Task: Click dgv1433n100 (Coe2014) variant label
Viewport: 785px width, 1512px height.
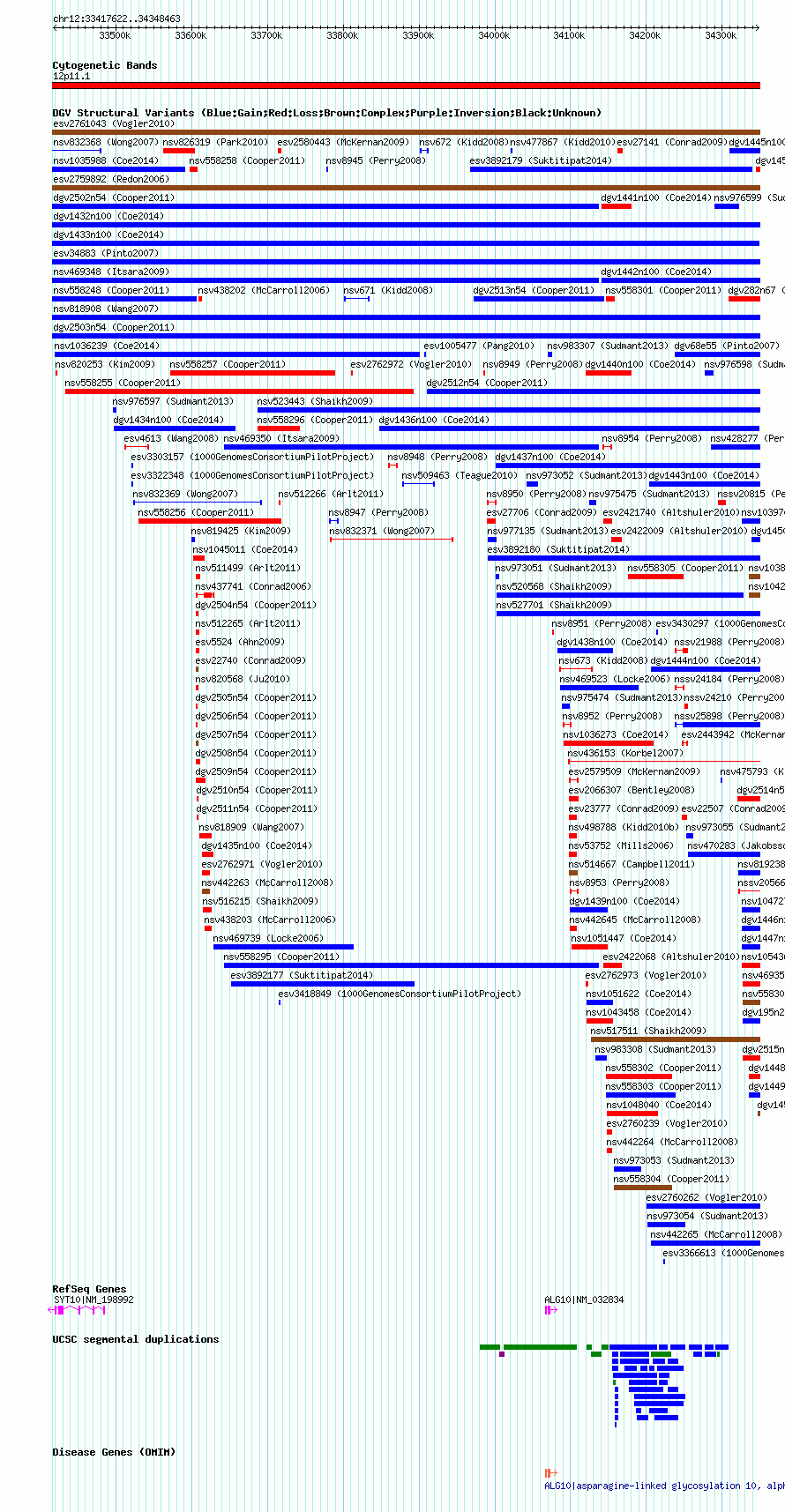Action: click(x=108, y=235)
